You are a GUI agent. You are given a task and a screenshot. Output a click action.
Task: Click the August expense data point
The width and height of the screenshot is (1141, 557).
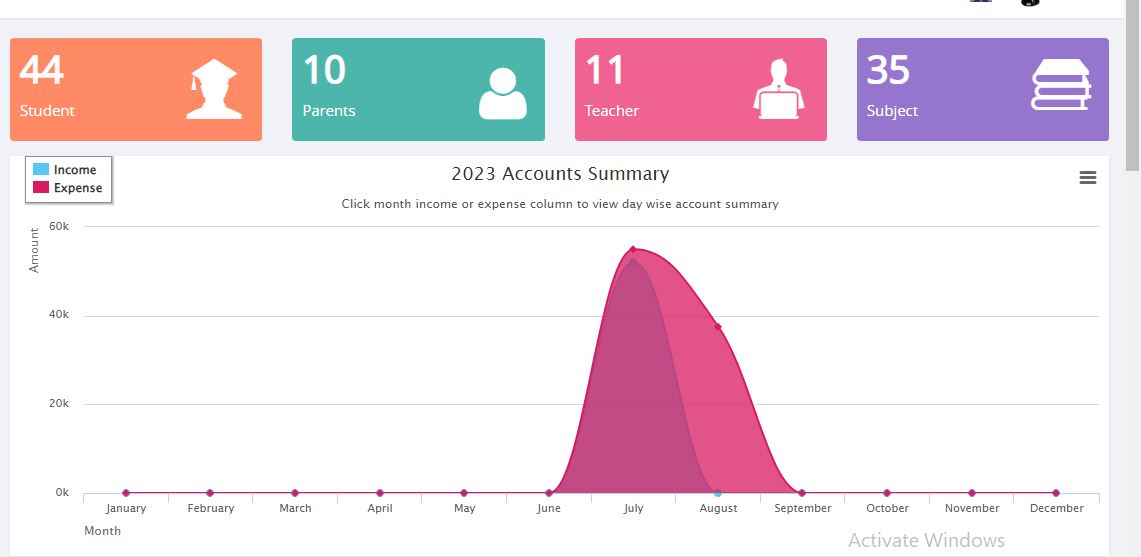[718, 327]
